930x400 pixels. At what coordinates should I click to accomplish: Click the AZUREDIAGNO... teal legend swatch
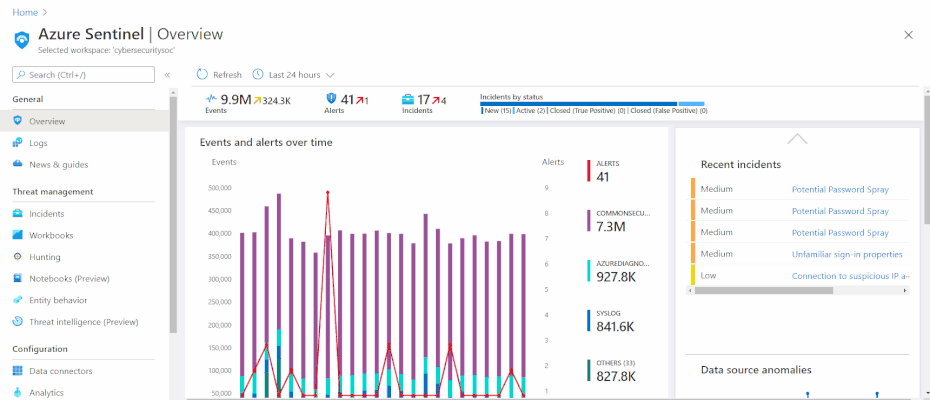tap(588, 271)
